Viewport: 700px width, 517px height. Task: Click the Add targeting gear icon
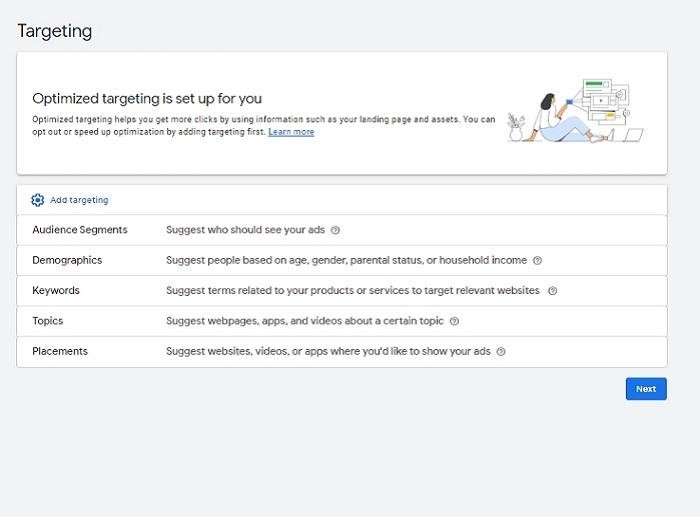[38, 200]
